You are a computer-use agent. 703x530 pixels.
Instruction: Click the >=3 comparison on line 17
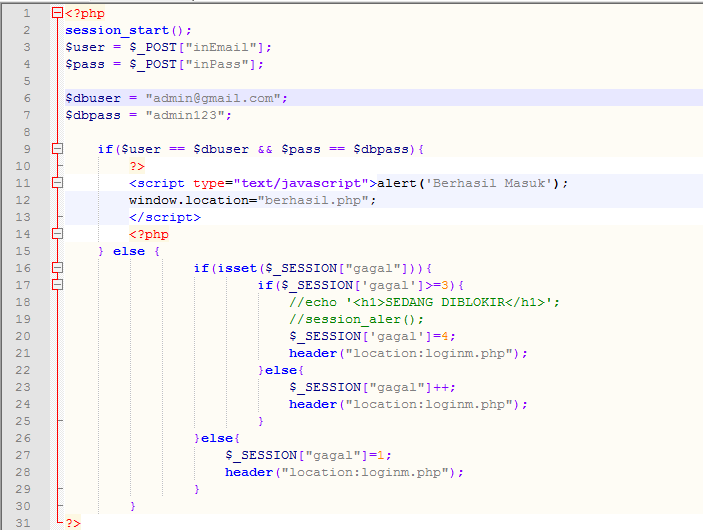point(437,285)
